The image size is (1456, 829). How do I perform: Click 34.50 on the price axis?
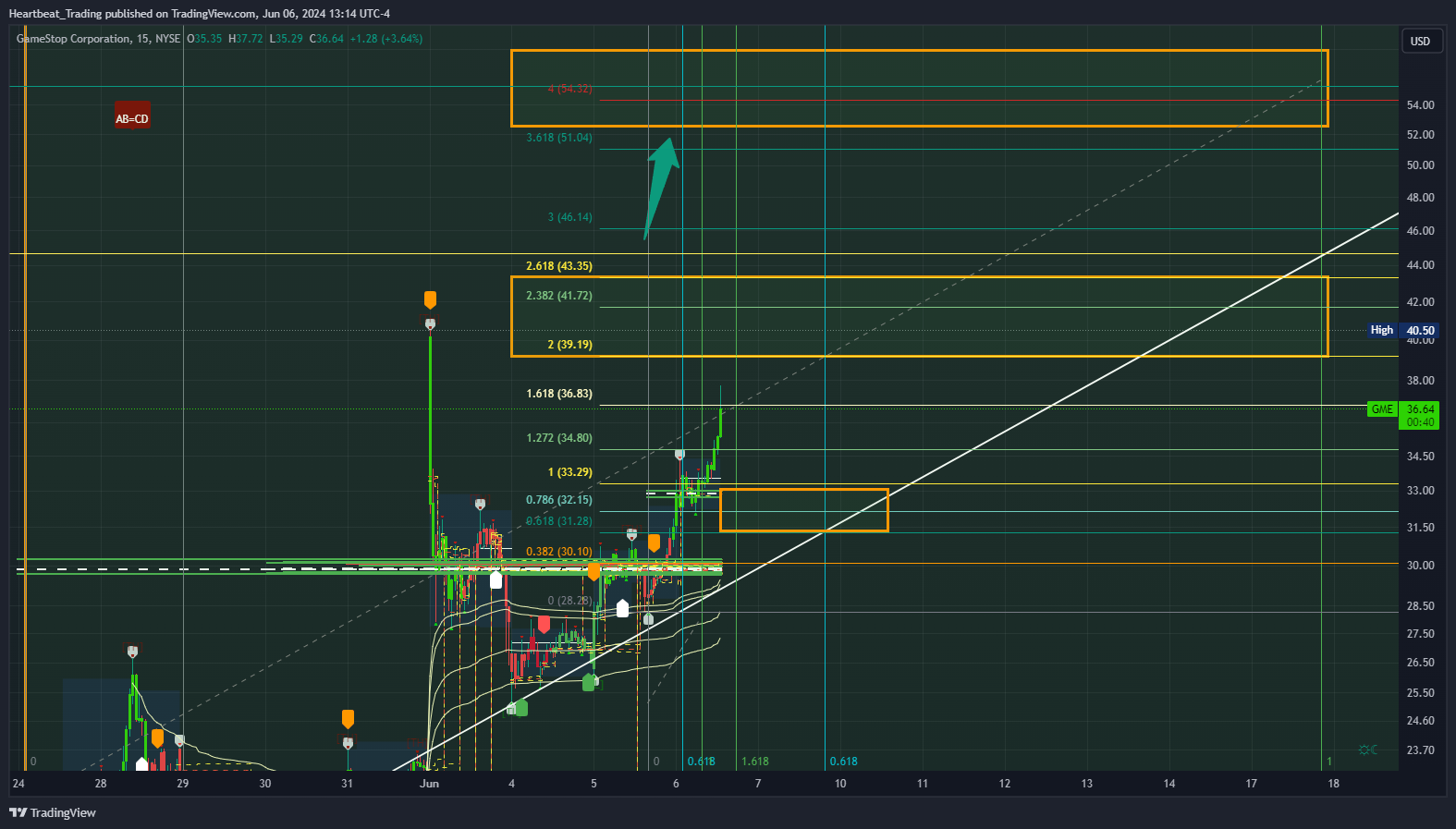pos(1421,457)
